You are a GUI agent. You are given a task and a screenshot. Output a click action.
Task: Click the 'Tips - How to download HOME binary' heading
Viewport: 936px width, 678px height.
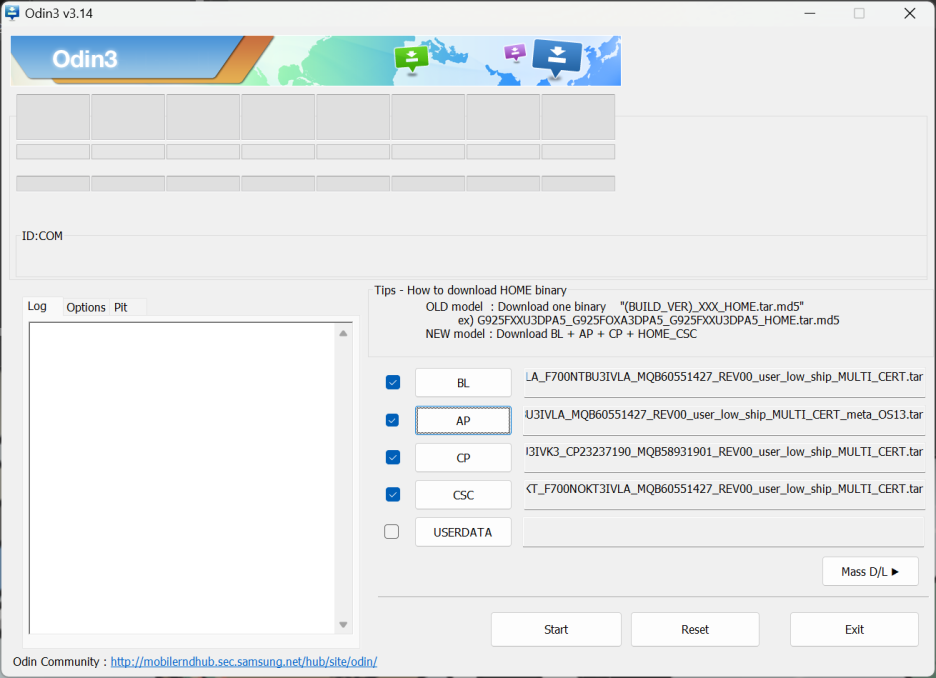click(x=470, y=290)
